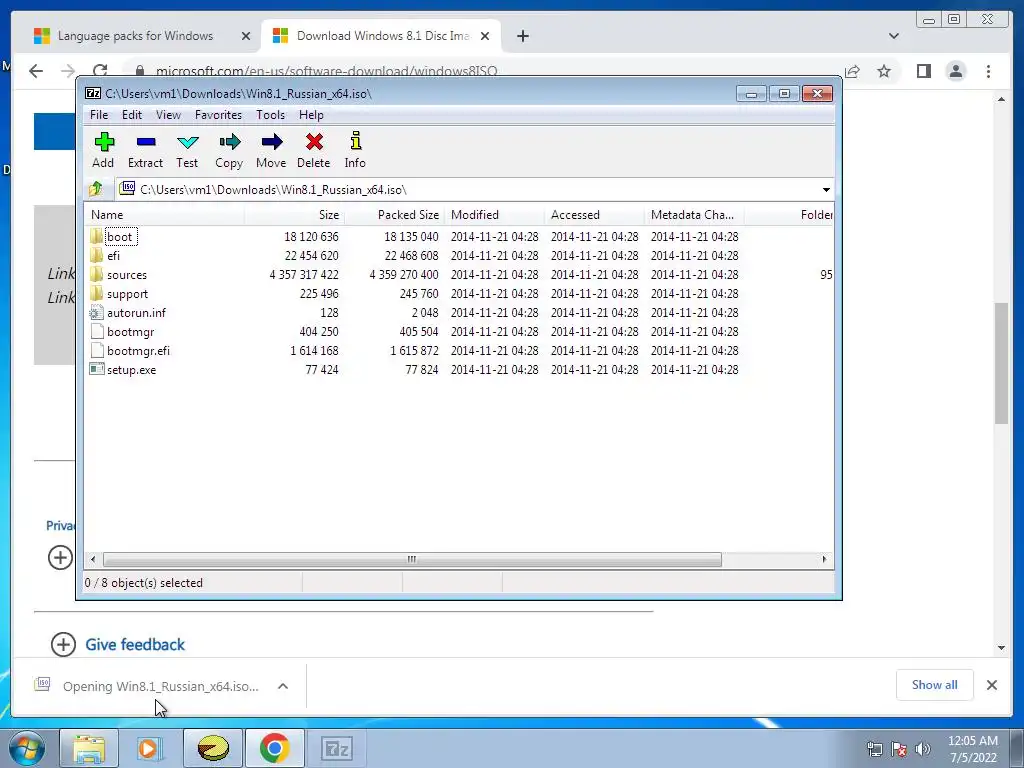Sort by the Size column header
Image resolution: width=1024 pixels, height=768 pixels.
[x=295, y=215]
